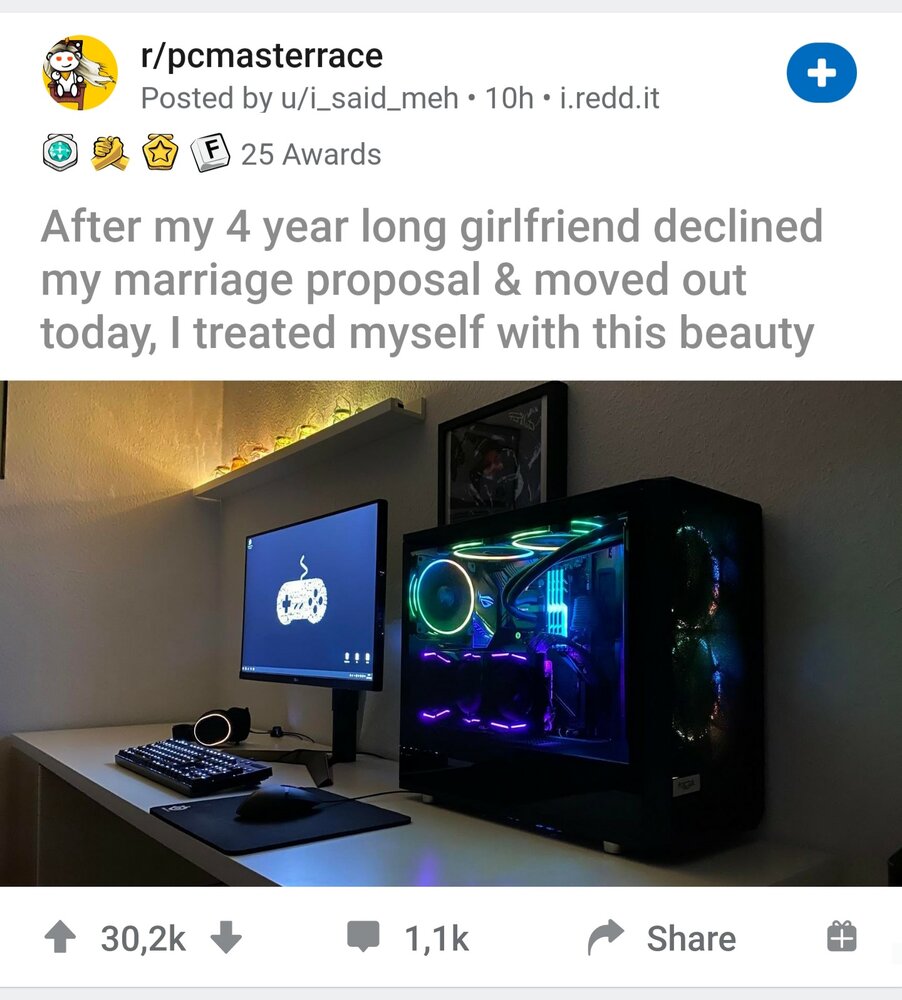This screenshot has height=1000, width=902.
Task: Open the u/i_said_meh user profile
Action: pyautogui.click(x=366, y=98)
